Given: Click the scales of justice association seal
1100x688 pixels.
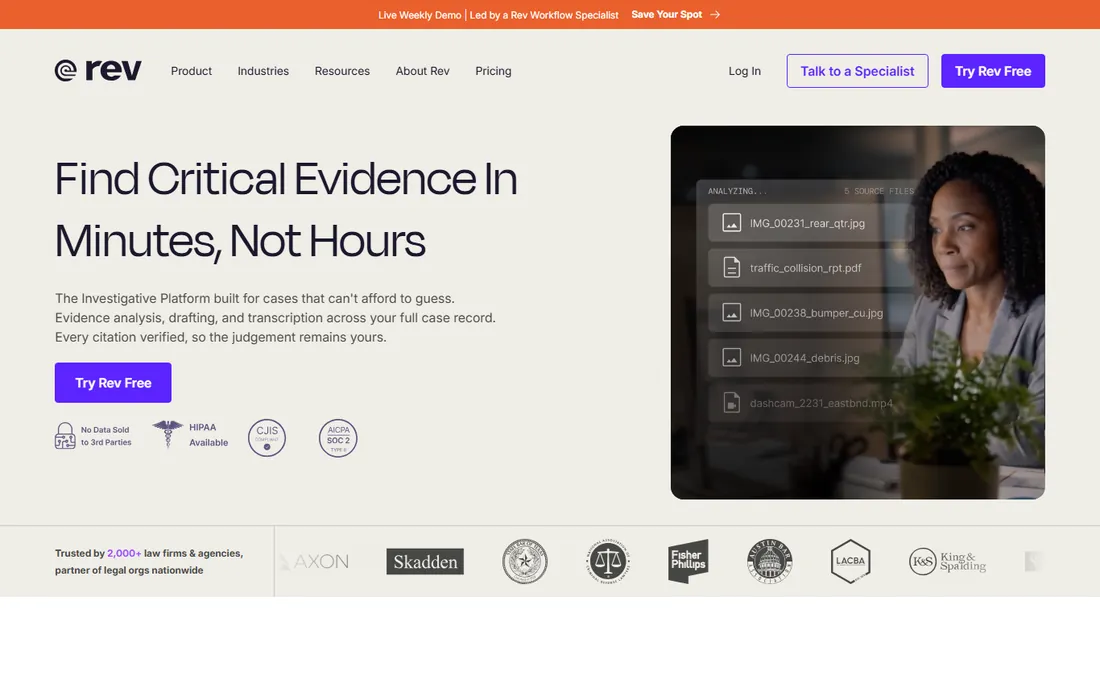Looking at the screenshot, I should pyautogui.click(x=608, y=561).
